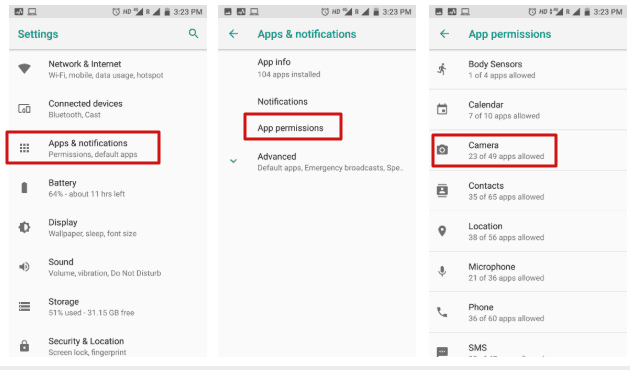
Task: Tap the 3:23 PM clock on Settings screen
Action: [188, 12]
